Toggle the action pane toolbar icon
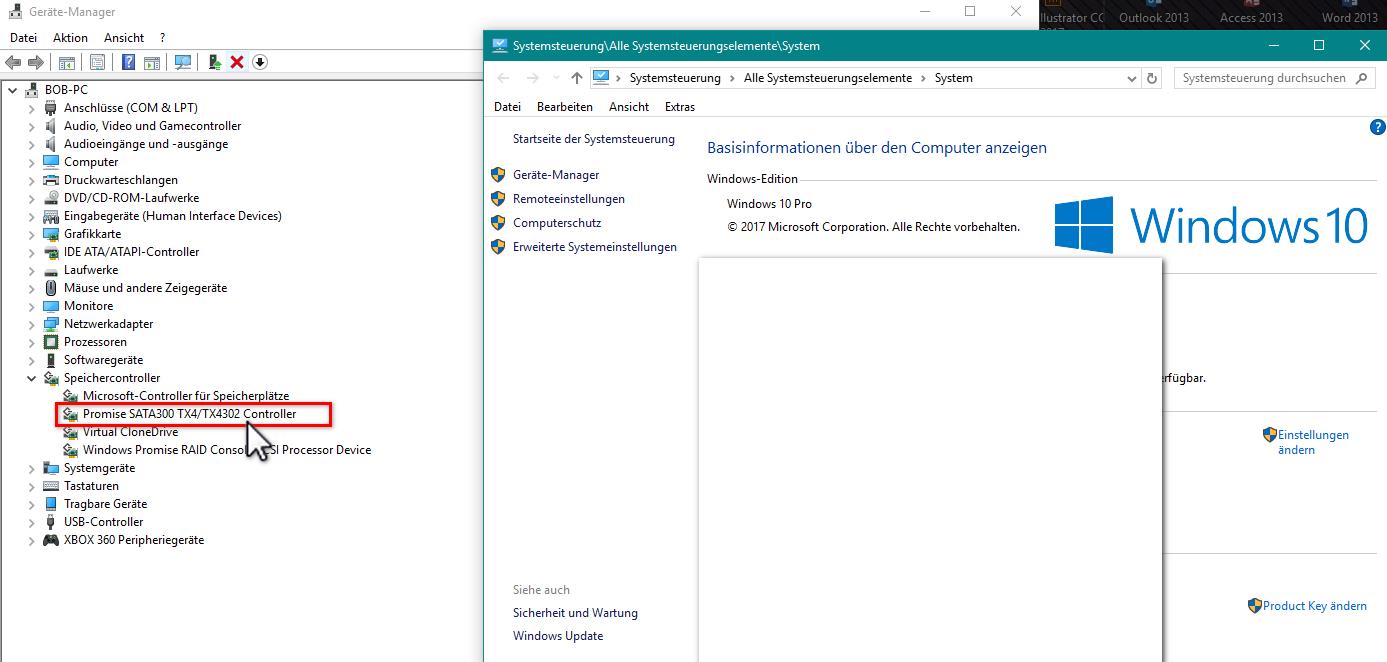This screenshot has height=662, width=1387. 152,62
